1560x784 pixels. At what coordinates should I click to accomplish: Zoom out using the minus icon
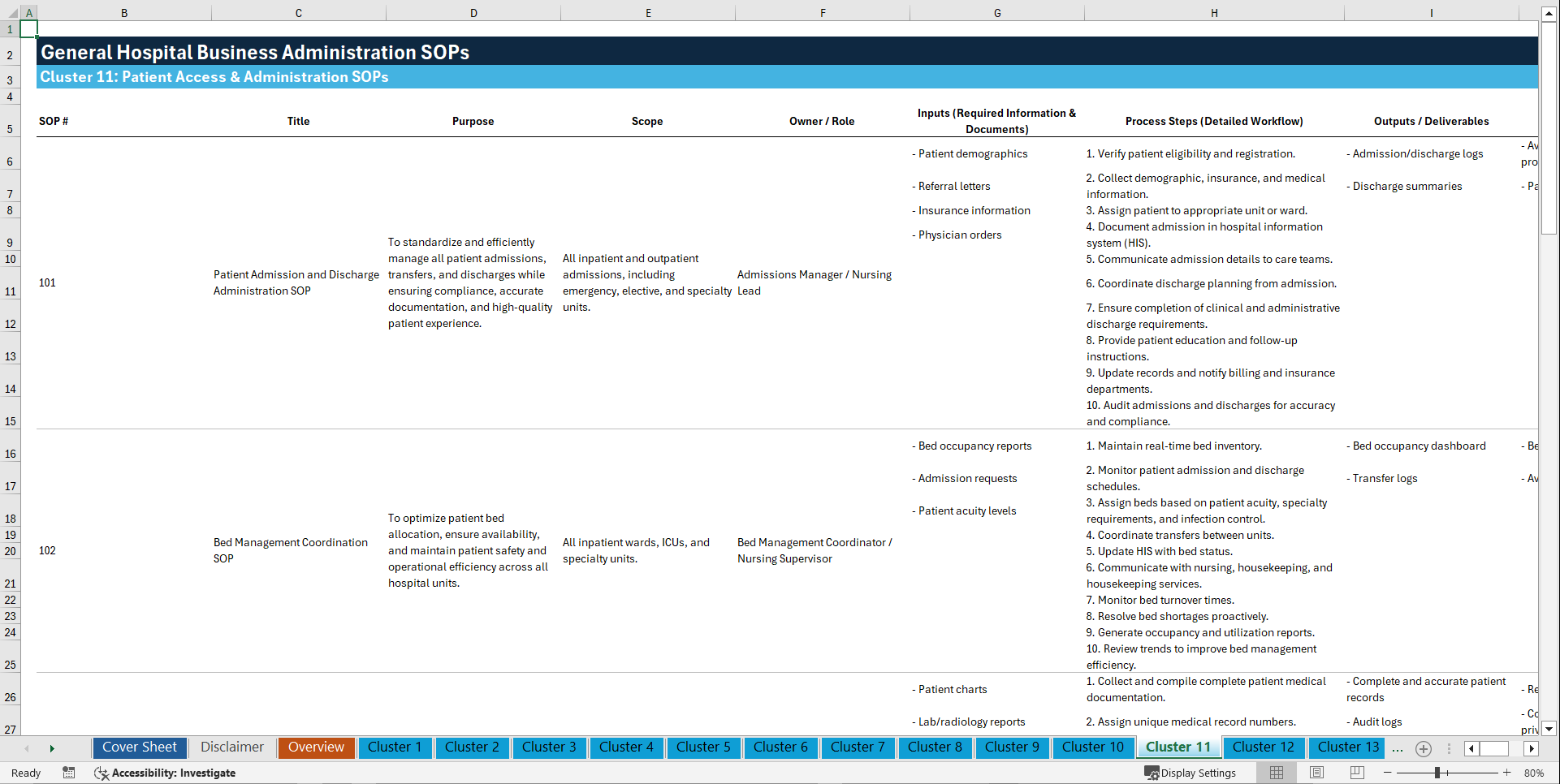click(1388, 773)
